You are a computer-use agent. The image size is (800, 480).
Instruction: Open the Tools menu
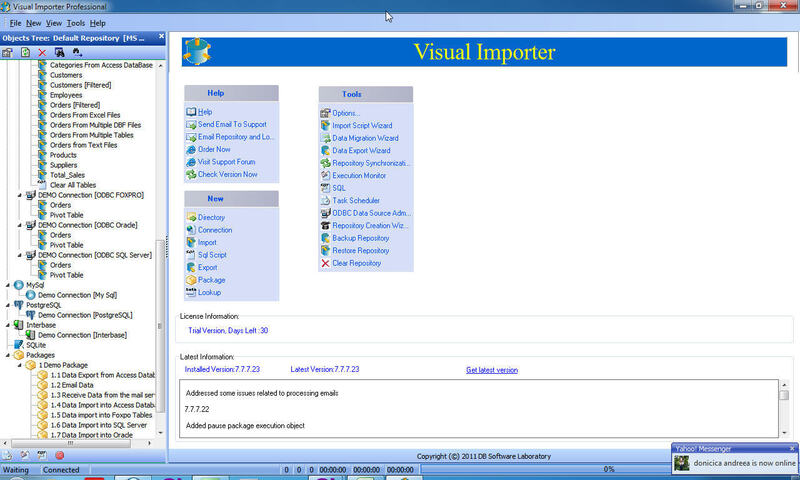pos(75,22)
